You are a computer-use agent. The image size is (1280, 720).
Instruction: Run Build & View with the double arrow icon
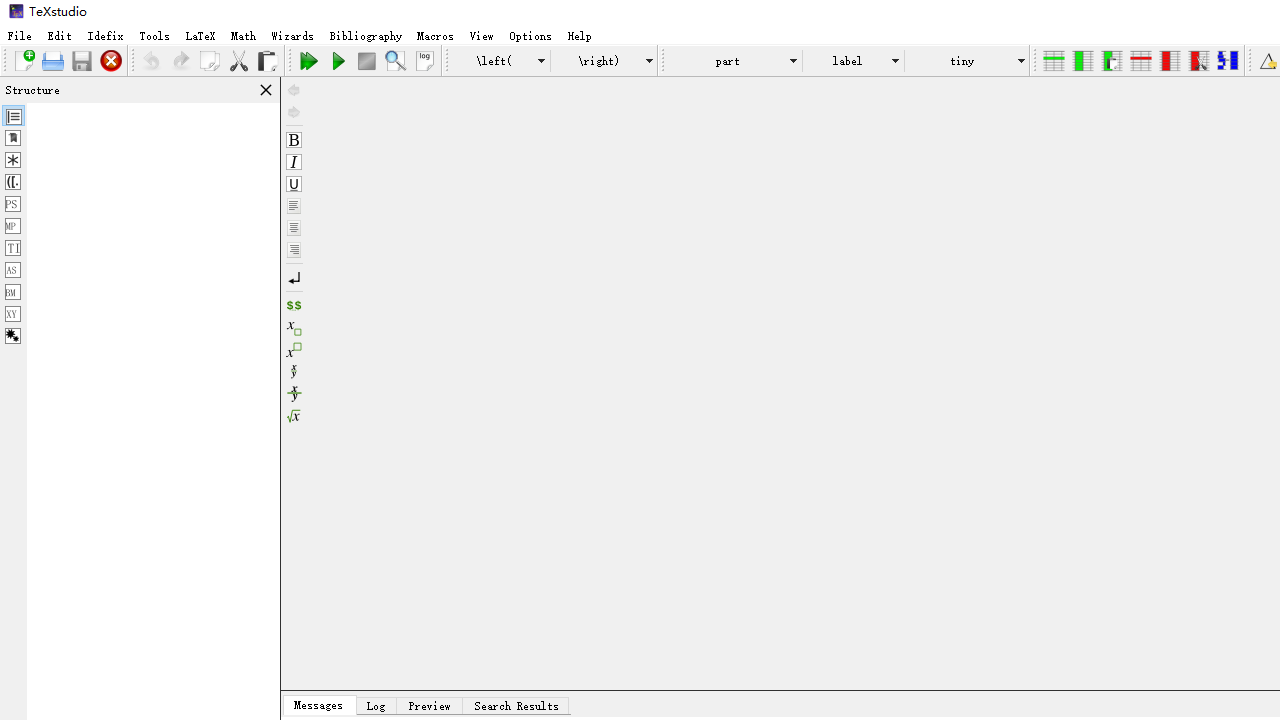point(309,61)
